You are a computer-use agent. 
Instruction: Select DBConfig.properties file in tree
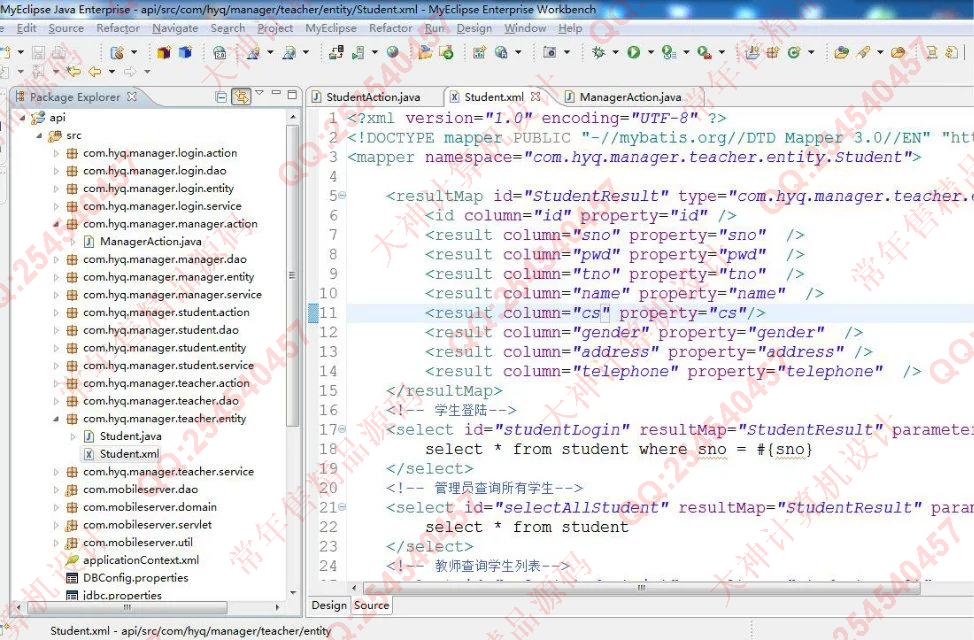click(135, 578)
